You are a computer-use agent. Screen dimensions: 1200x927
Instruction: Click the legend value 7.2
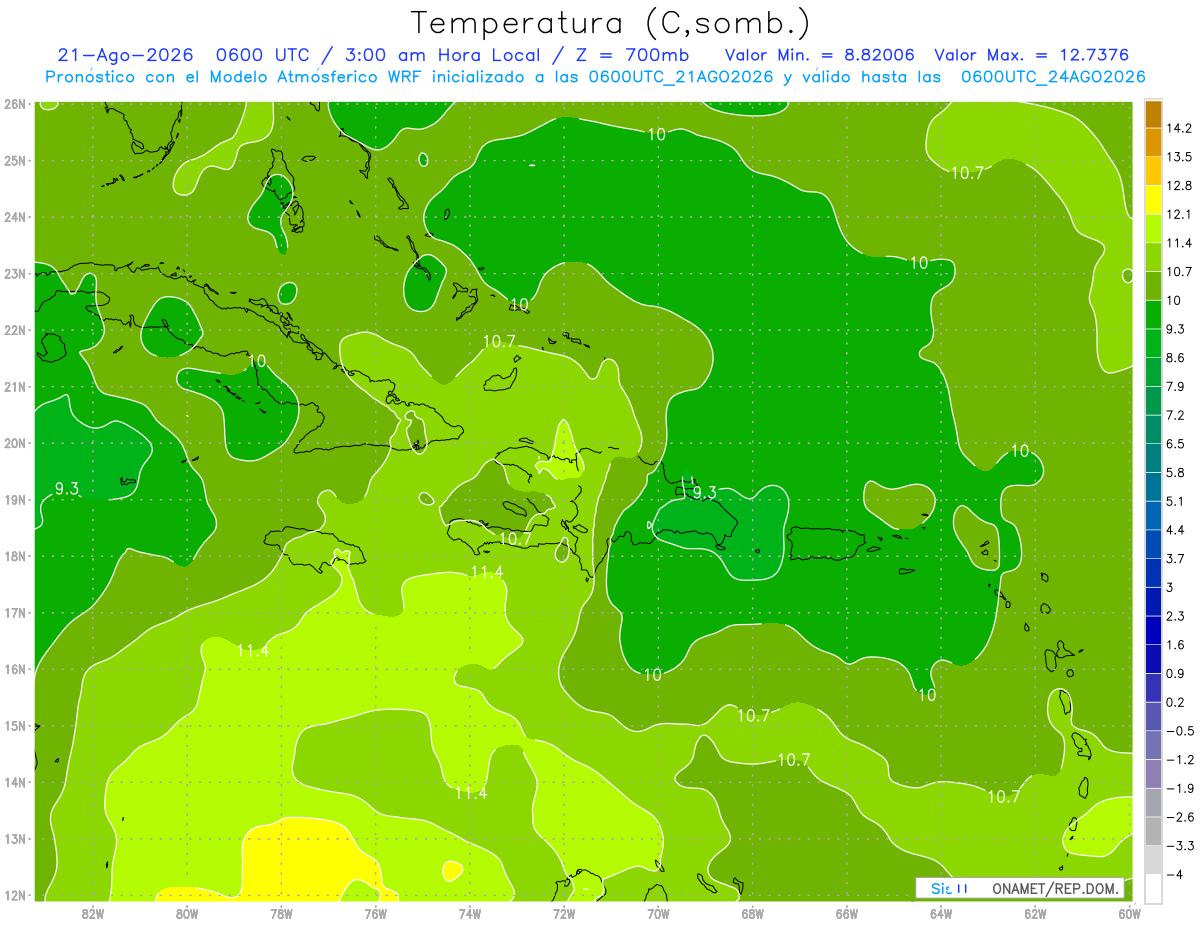1176,415
